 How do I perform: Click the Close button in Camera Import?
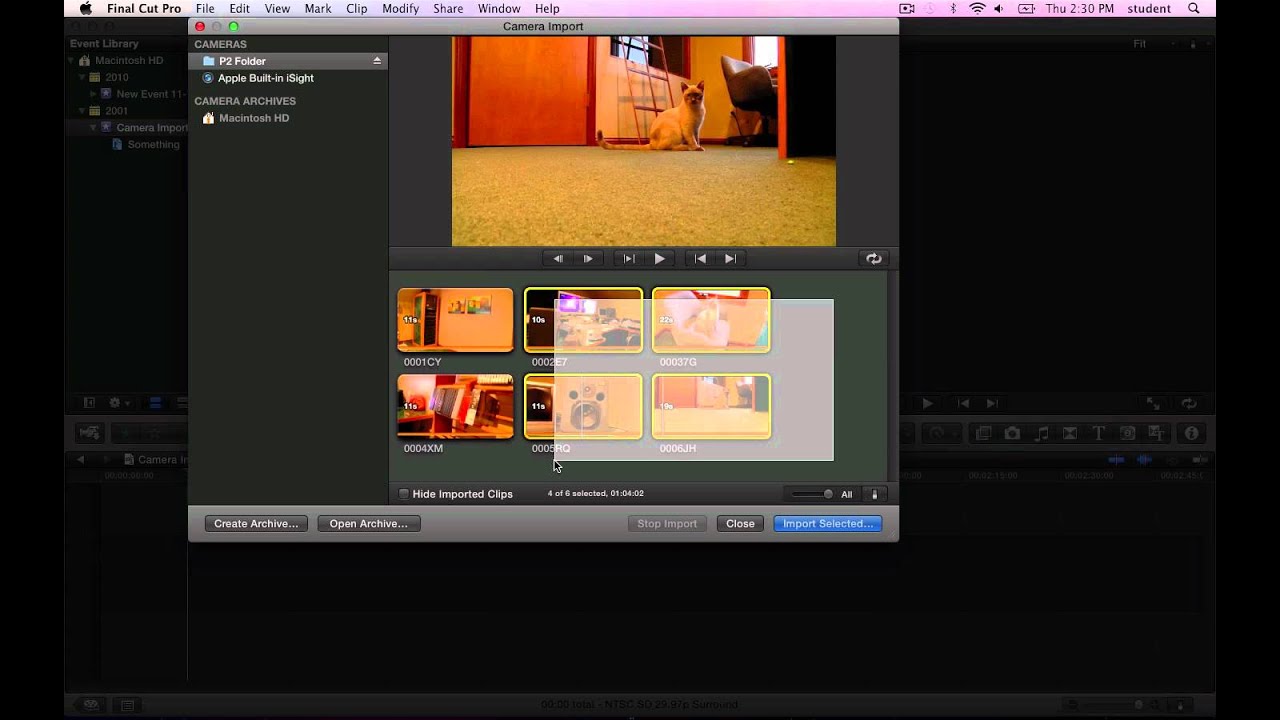(x=740, y=523)
